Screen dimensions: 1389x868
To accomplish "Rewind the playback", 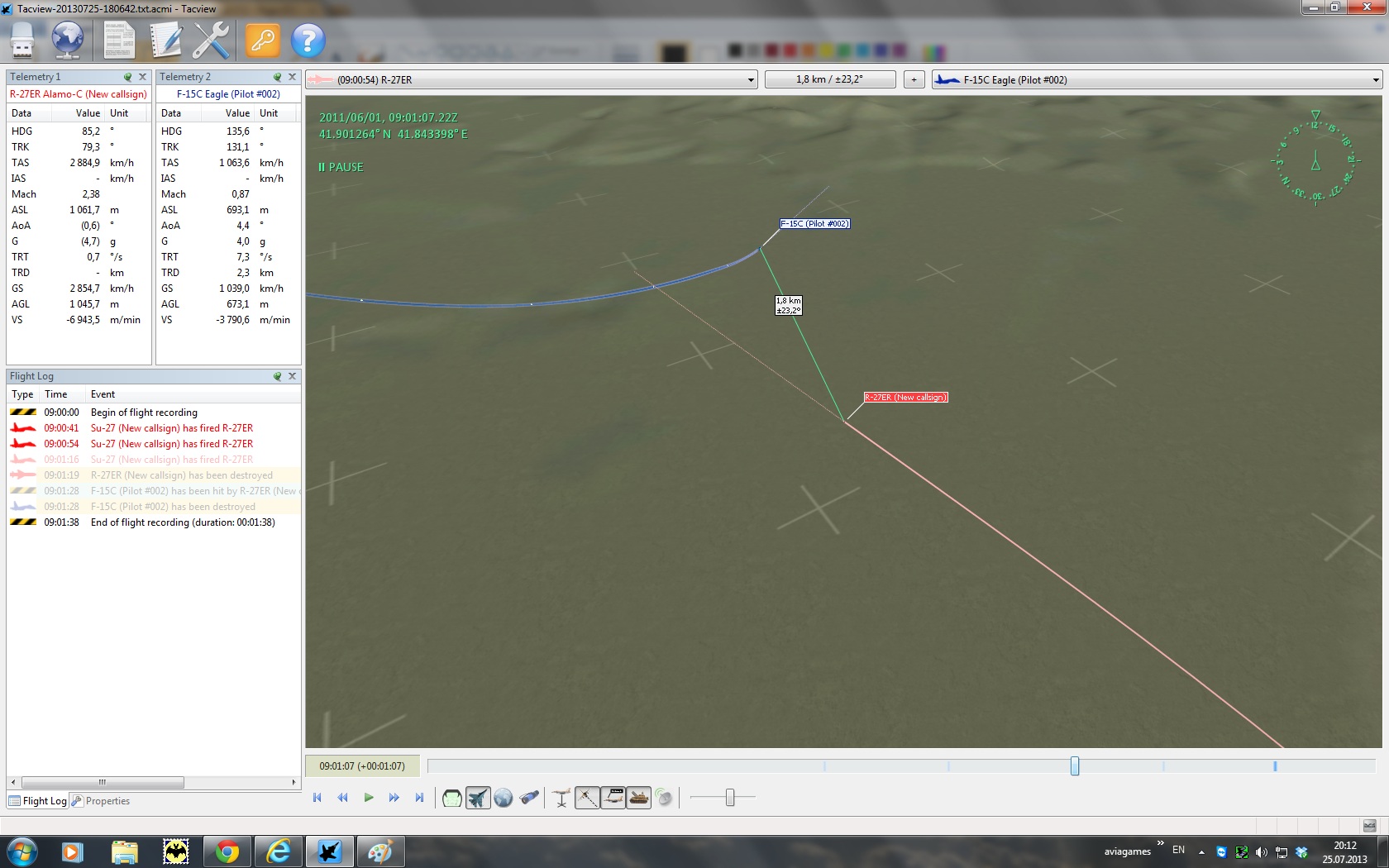I will pos(343,798).
